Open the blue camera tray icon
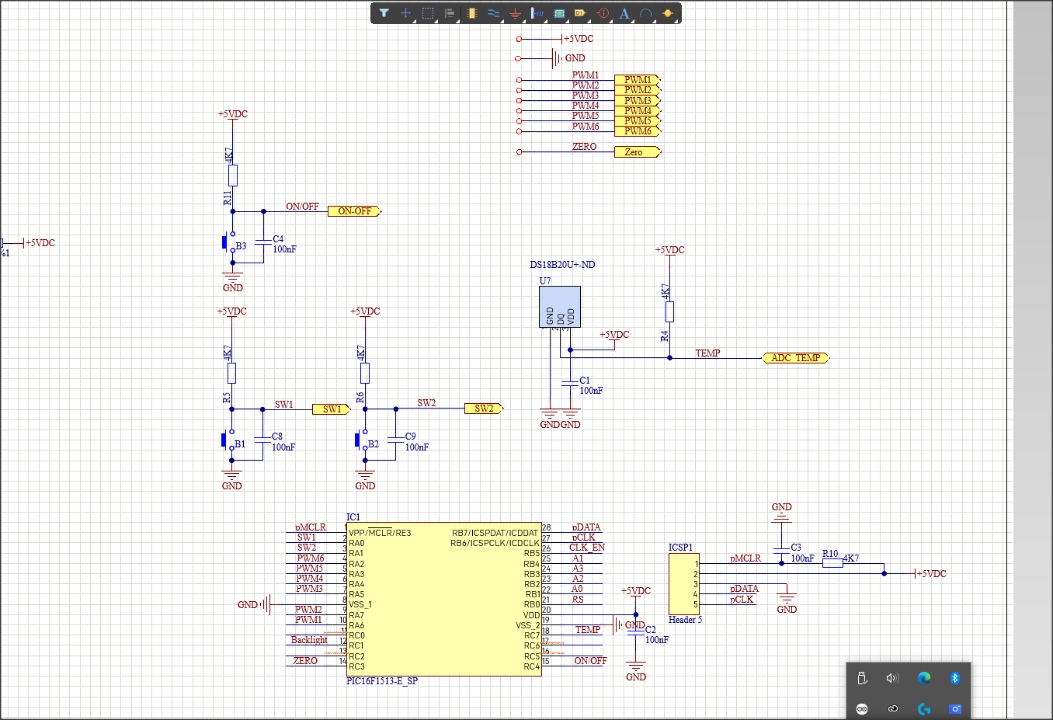 pyautogui.click(x=955, y=709)
